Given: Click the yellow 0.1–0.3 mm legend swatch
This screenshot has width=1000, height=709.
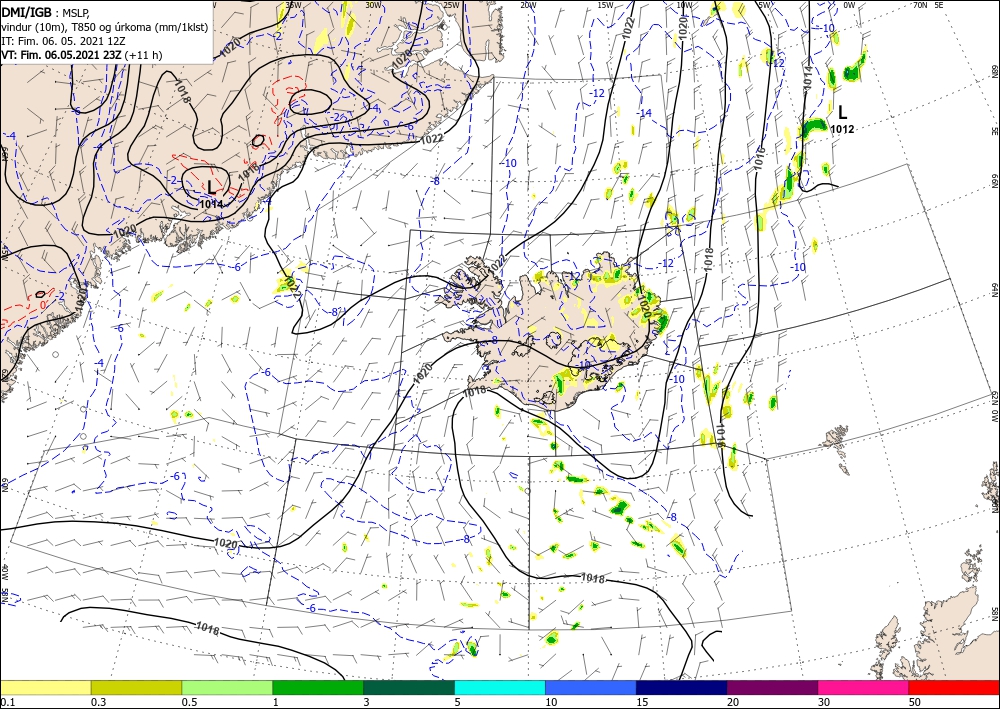Looking at the screenshot, I should coord(45,687).
